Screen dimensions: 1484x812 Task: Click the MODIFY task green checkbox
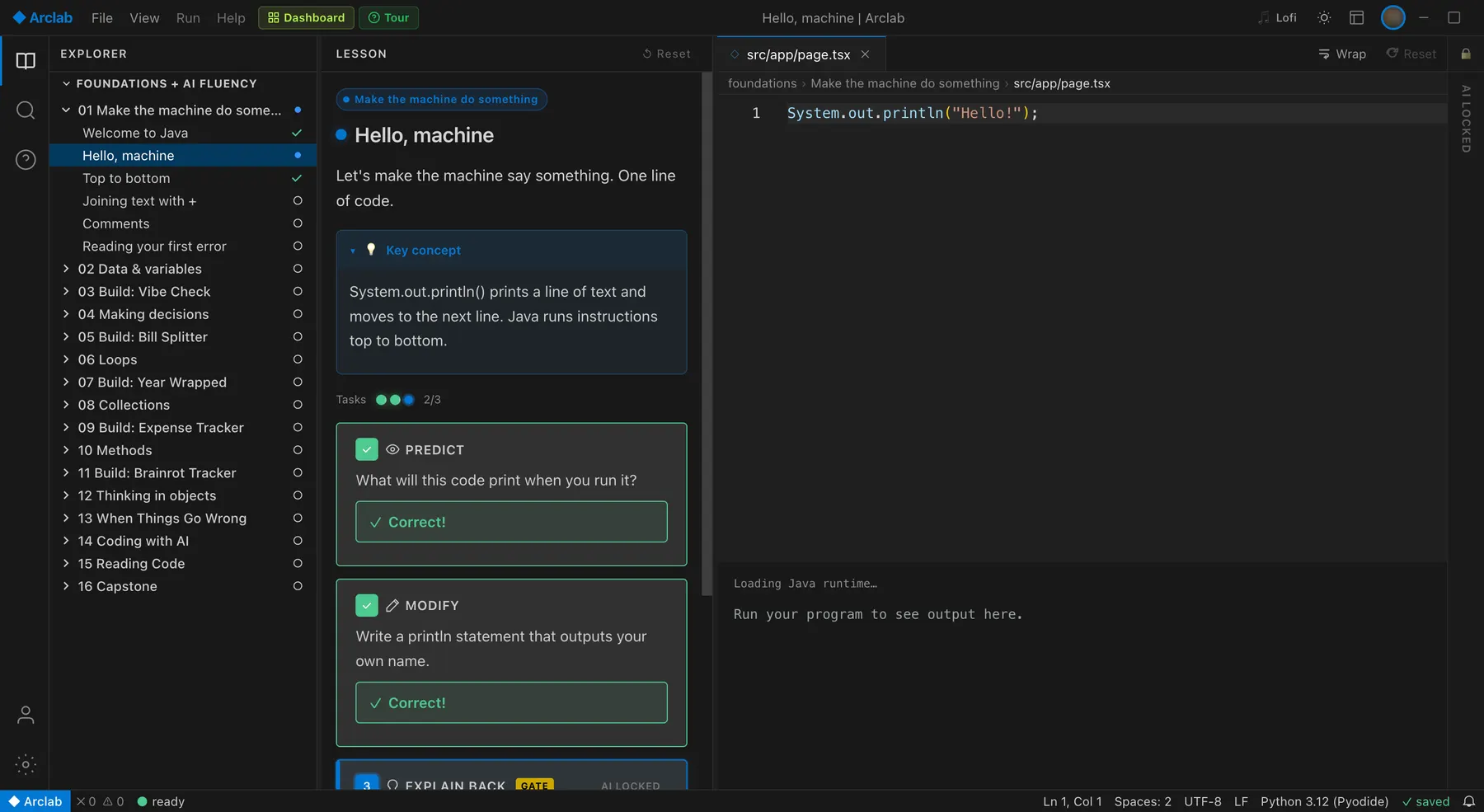[x=367, y=605]
